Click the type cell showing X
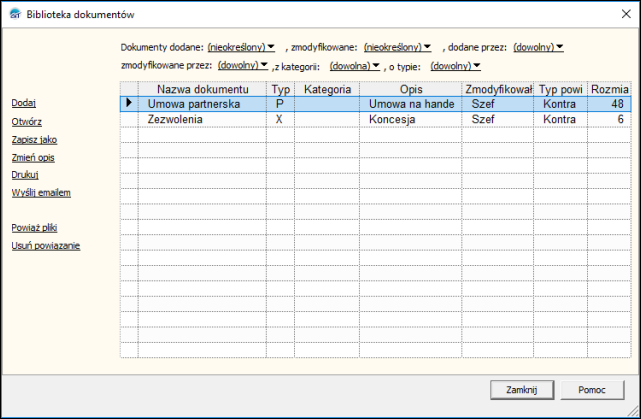This screenshot has width=641, height=419. tap(280, 119)
